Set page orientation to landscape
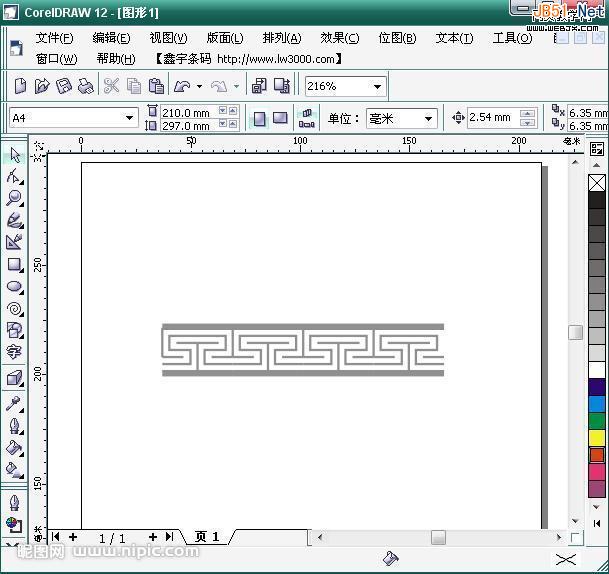 pyautogui.click(x=280, y=118)
